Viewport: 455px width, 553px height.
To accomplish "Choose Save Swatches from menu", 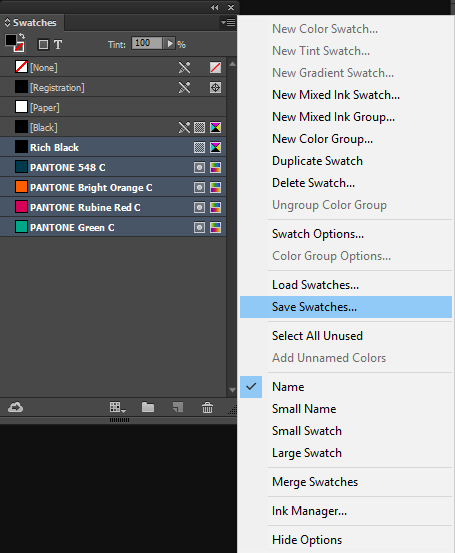I will (346, 307).
